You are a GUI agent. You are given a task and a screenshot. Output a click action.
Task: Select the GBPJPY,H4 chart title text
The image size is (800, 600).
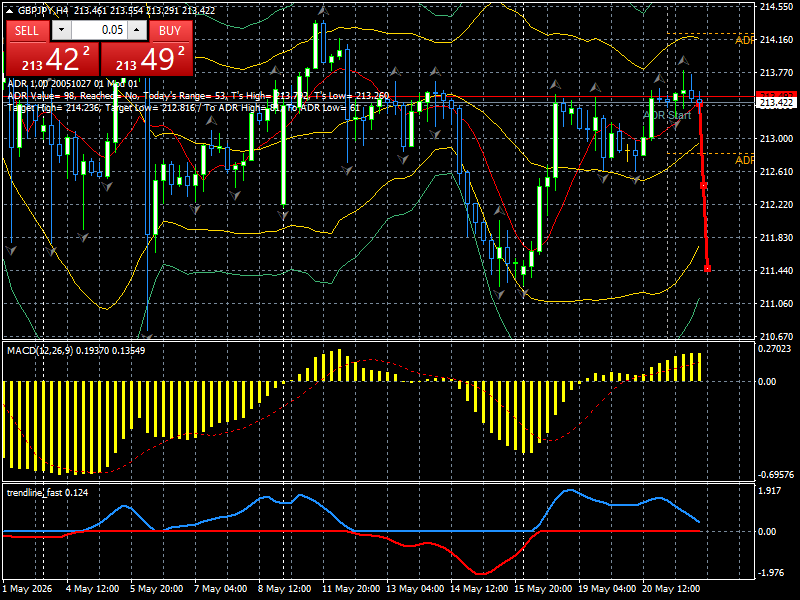click(44, 10)
